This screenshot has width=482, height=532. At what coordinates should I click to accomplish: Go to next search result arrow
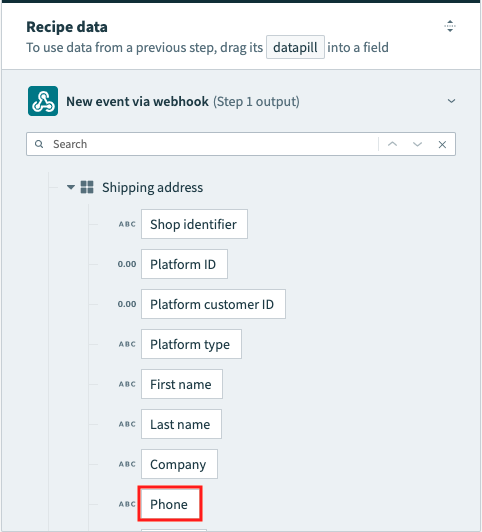(417, 144)
